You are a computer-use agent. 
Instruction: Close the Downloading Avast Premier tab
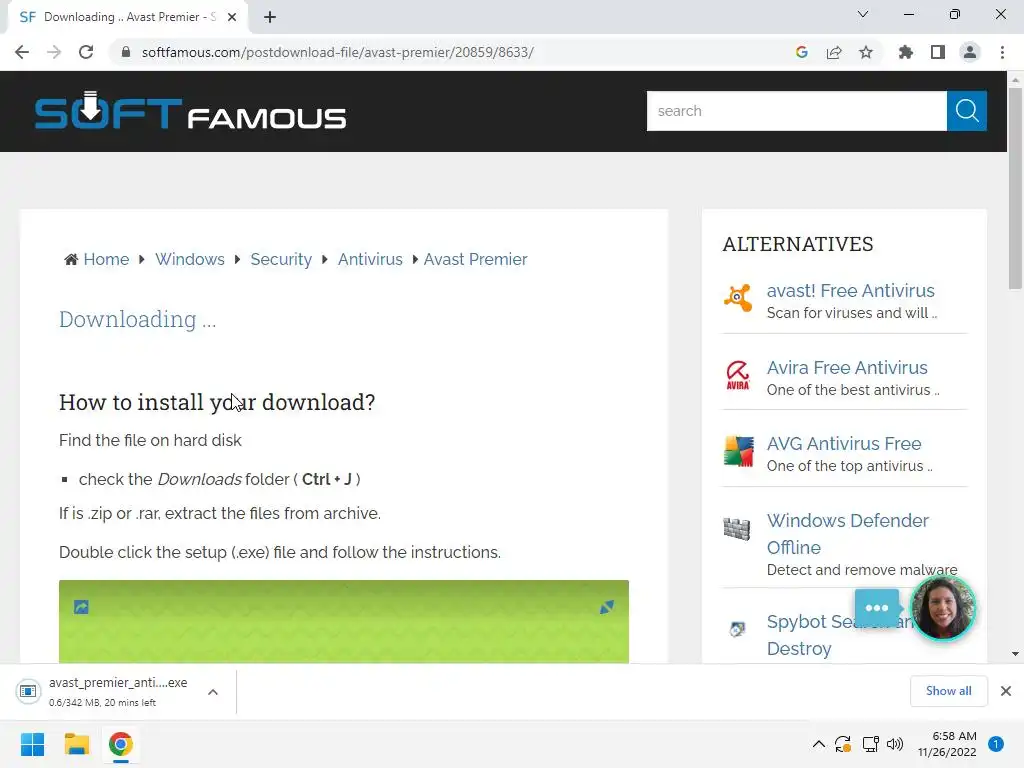pos(232,17)
